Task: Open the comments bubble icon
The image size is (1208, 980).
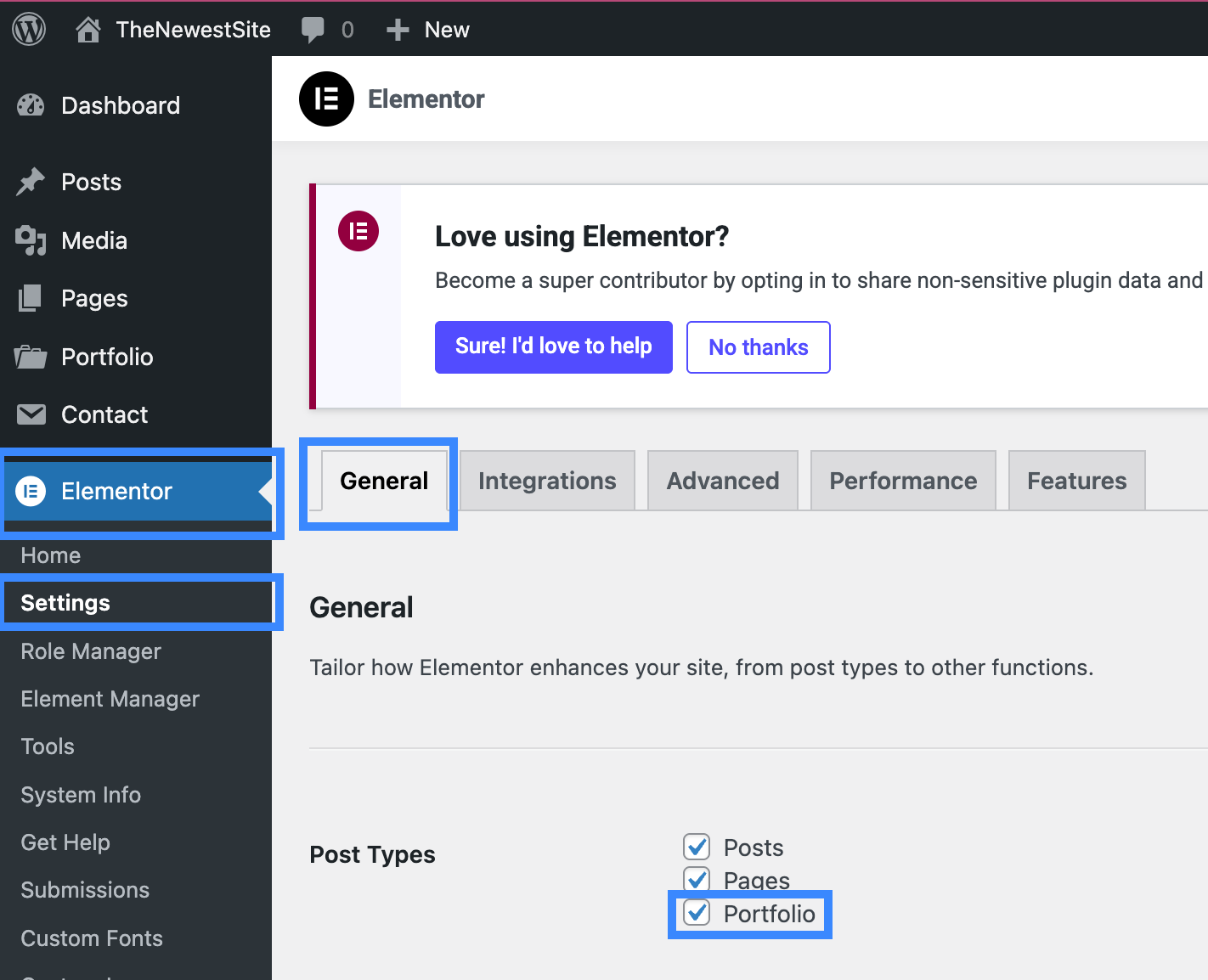Action: [x=313, y=30]
